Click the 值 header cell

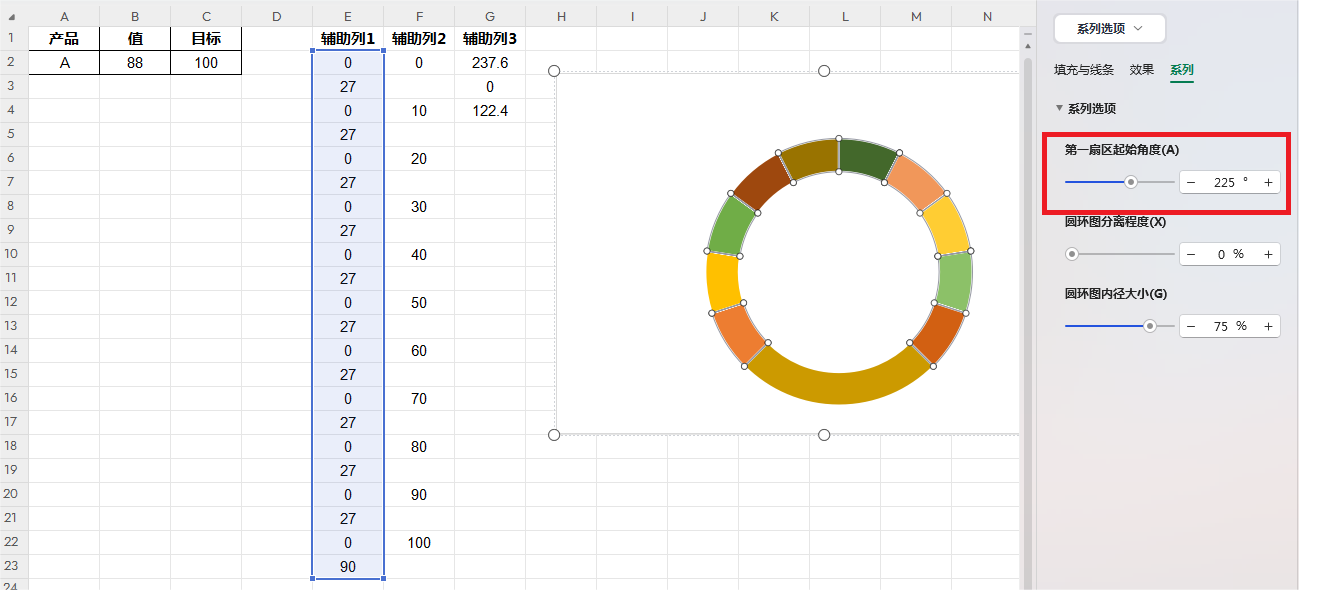[x=135, y=39]
